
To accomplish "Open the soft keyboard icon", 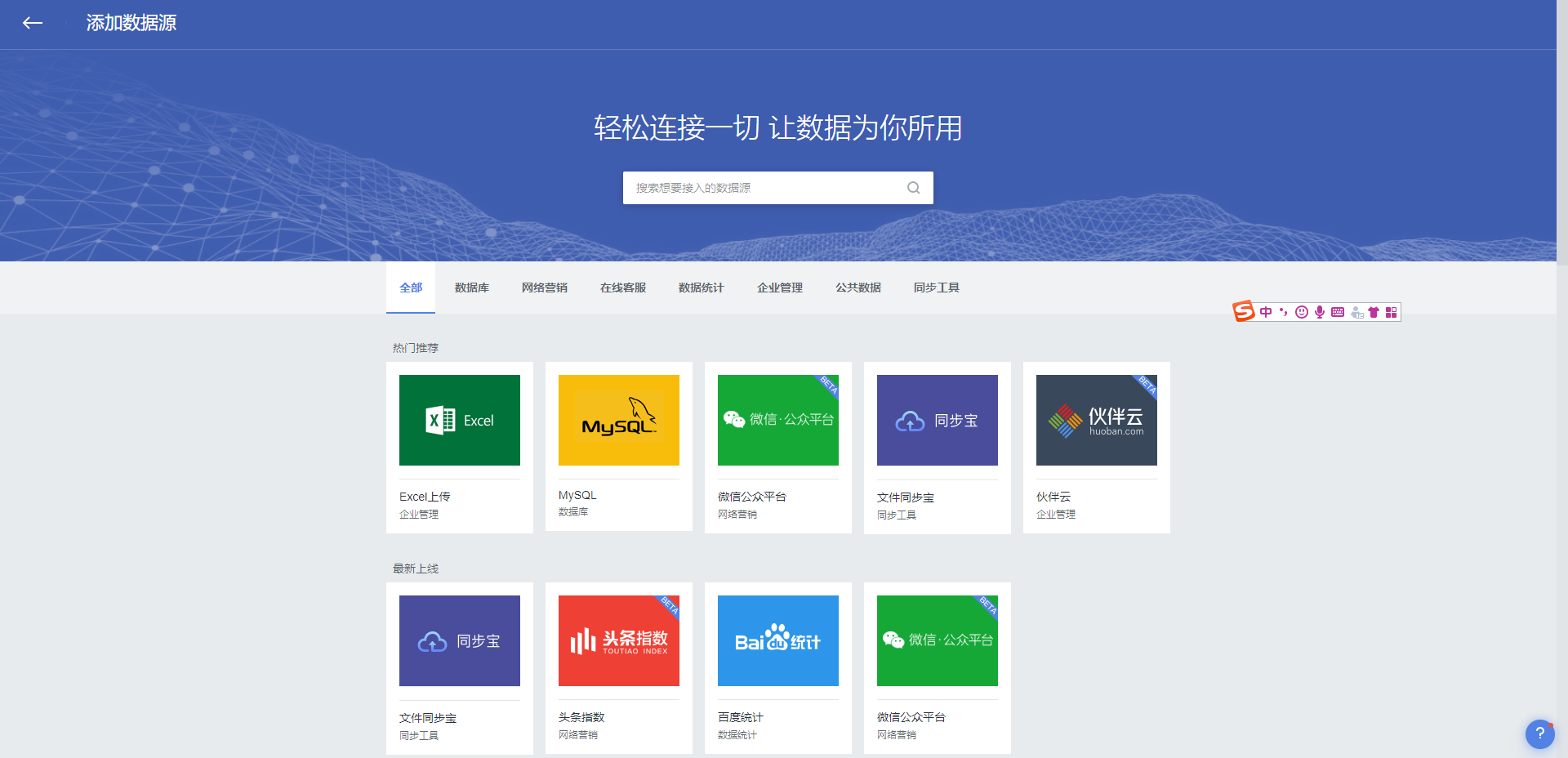I will pos(1338,312).
